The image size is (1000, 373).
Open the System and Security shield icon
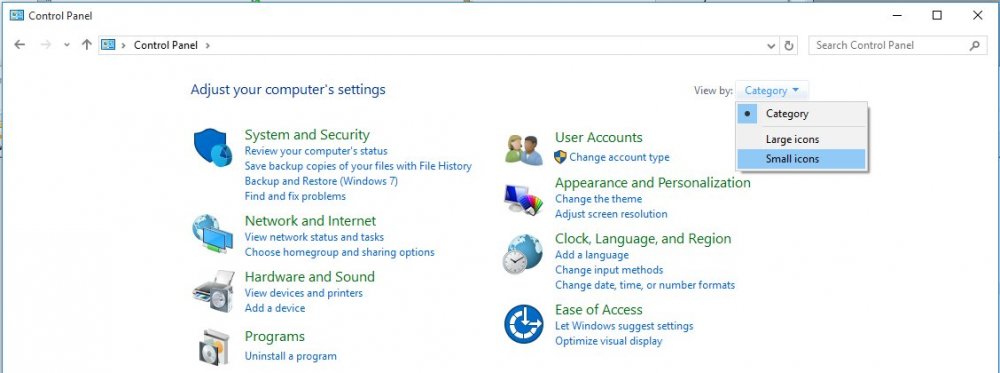pyautogui.click(x=213, y=147)
